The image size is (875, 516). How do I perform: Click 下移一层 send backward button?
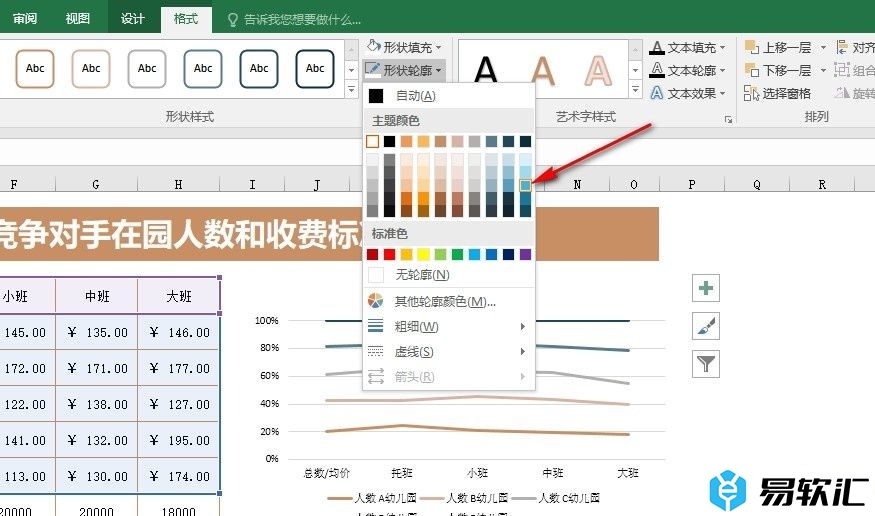[778, 70]
